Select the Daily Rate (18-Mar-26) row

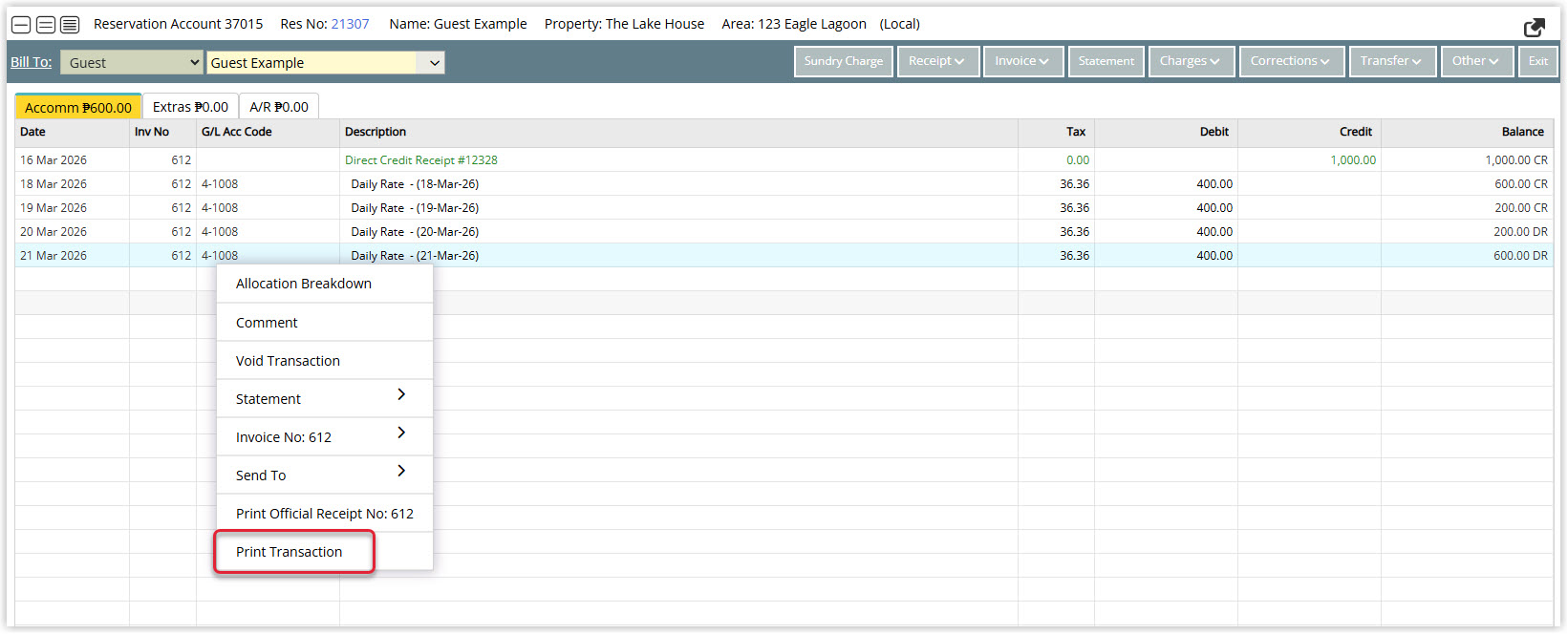784,184
